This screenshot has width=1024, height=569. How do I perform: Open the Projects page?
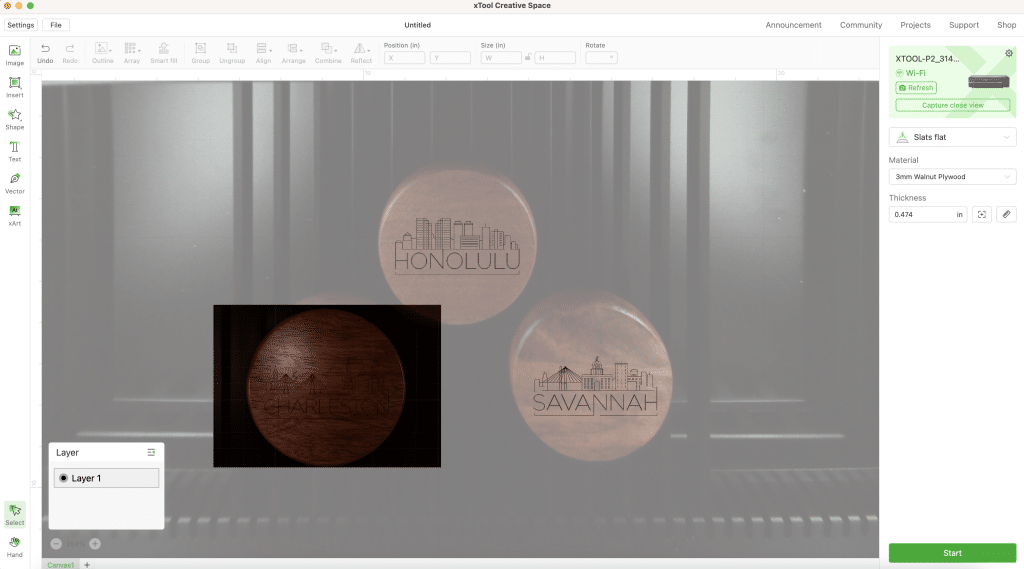[915, 25]
